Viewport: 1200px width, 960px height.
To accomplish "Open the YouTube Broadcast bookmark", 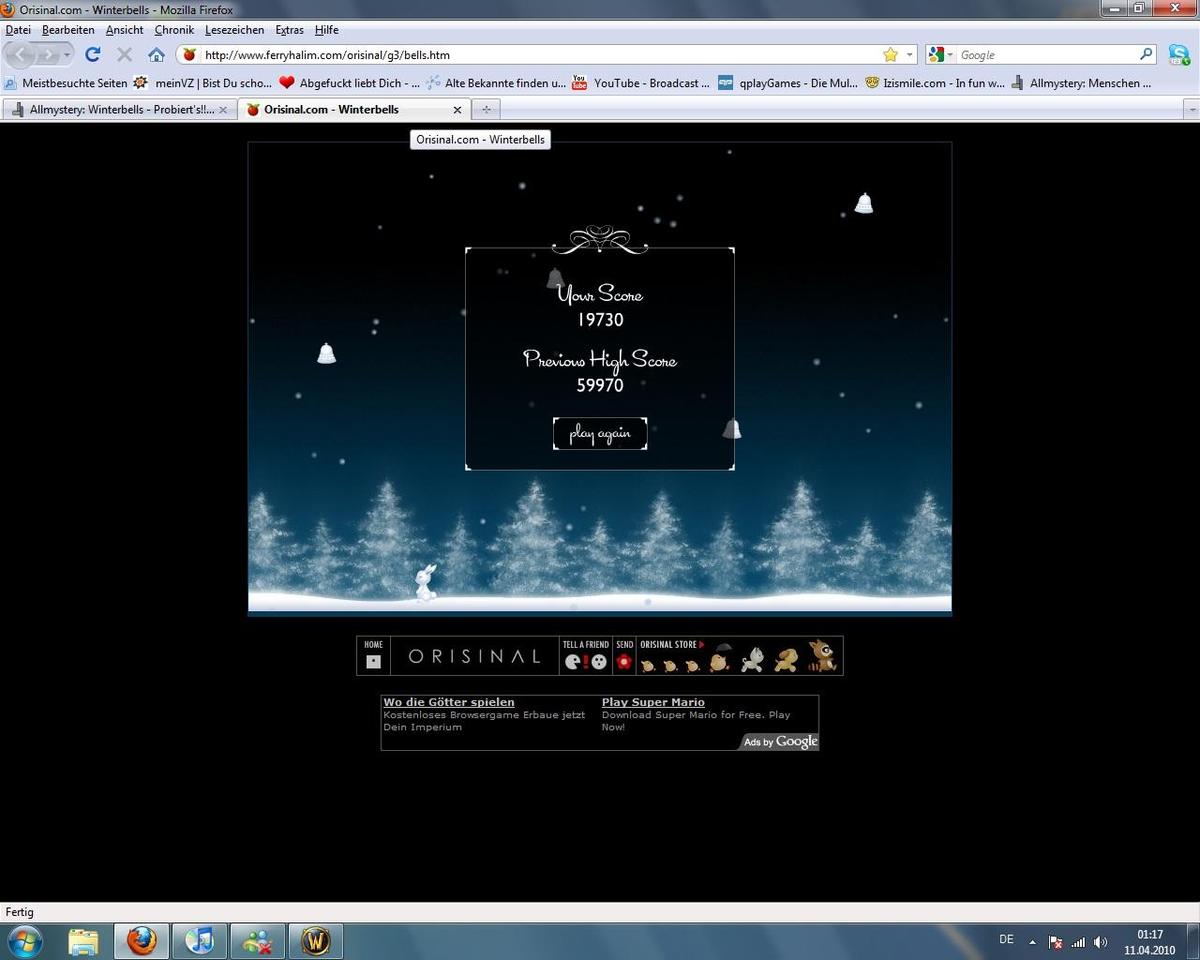I will tap(640, 83).
